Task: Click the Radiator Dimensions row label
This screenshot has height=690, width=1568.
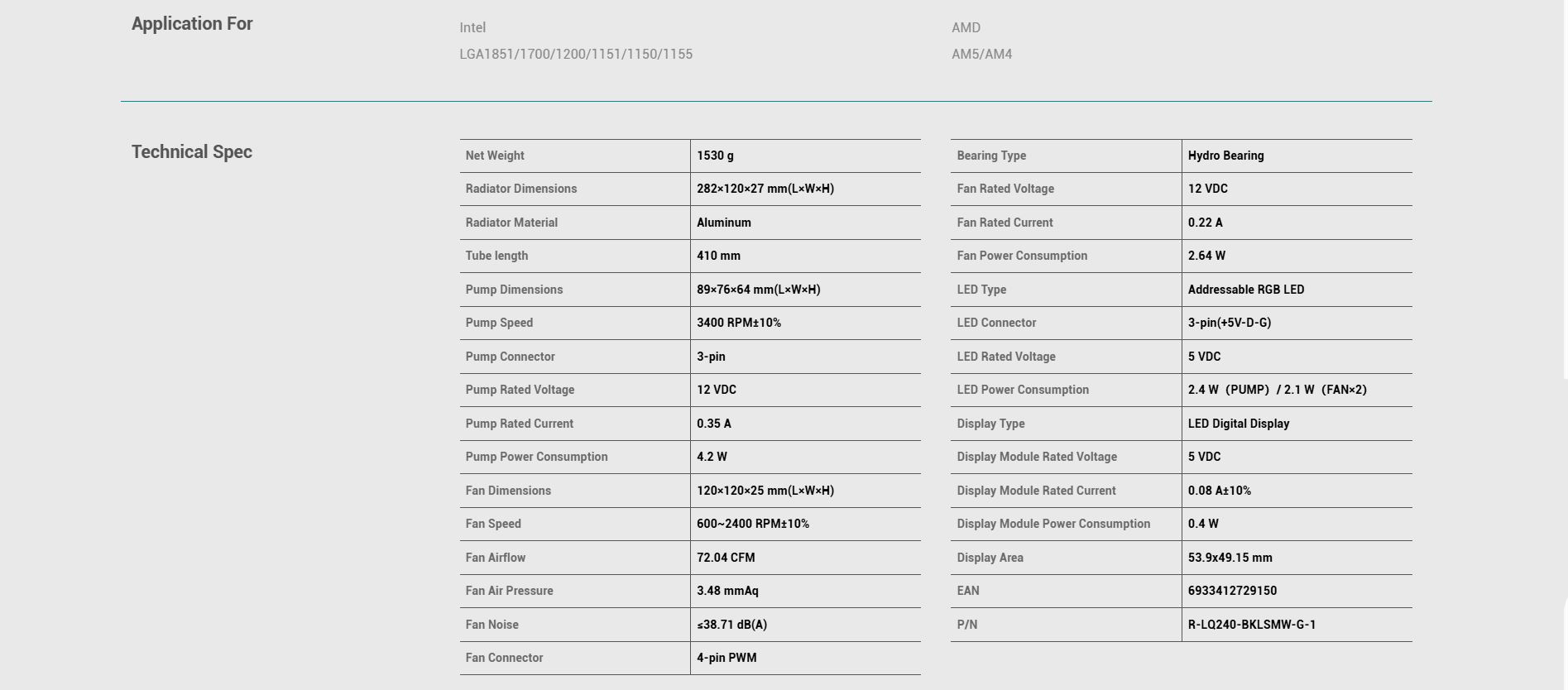Action: [x=521, y=189]
